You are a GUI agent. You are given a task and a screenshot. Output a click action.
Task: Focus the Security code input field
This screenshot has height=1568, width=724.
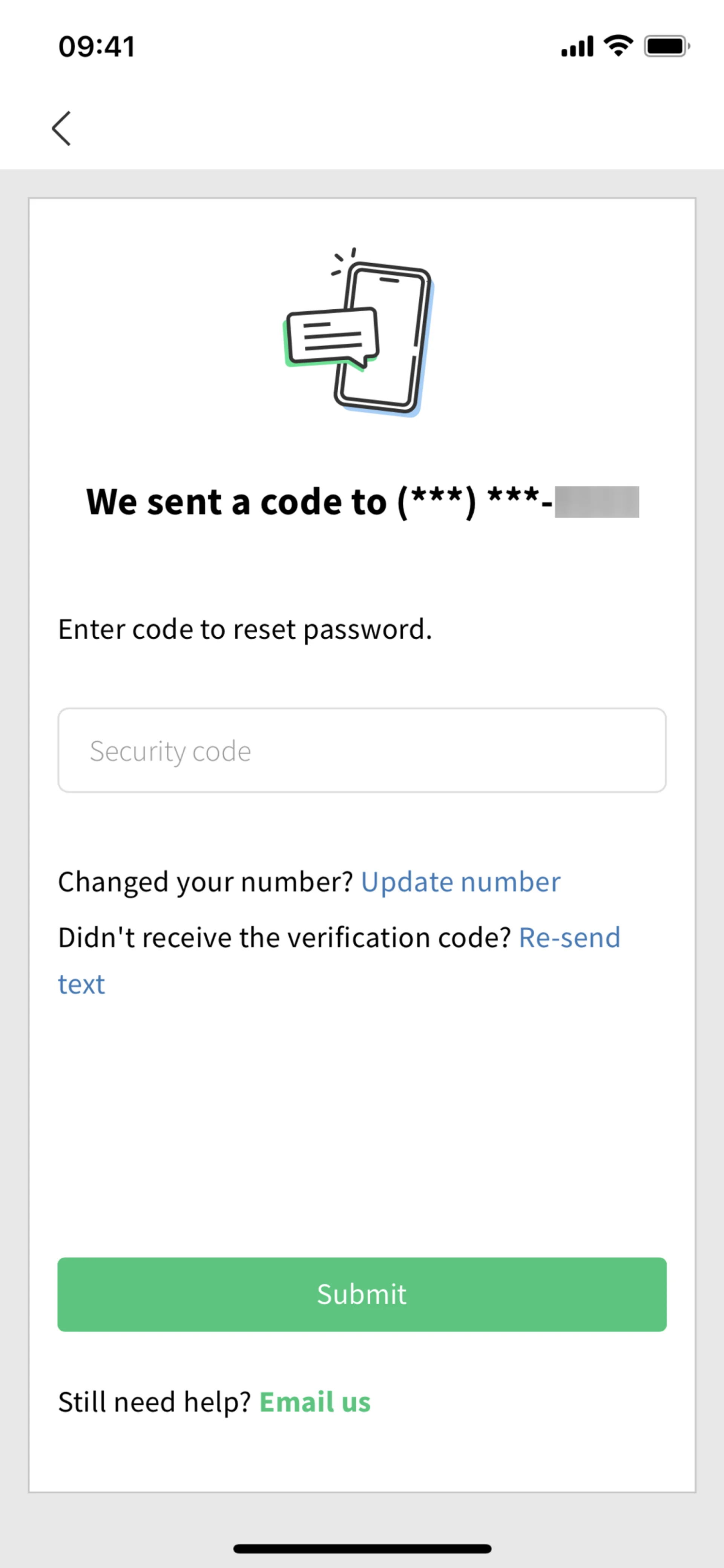pos(362,750)
